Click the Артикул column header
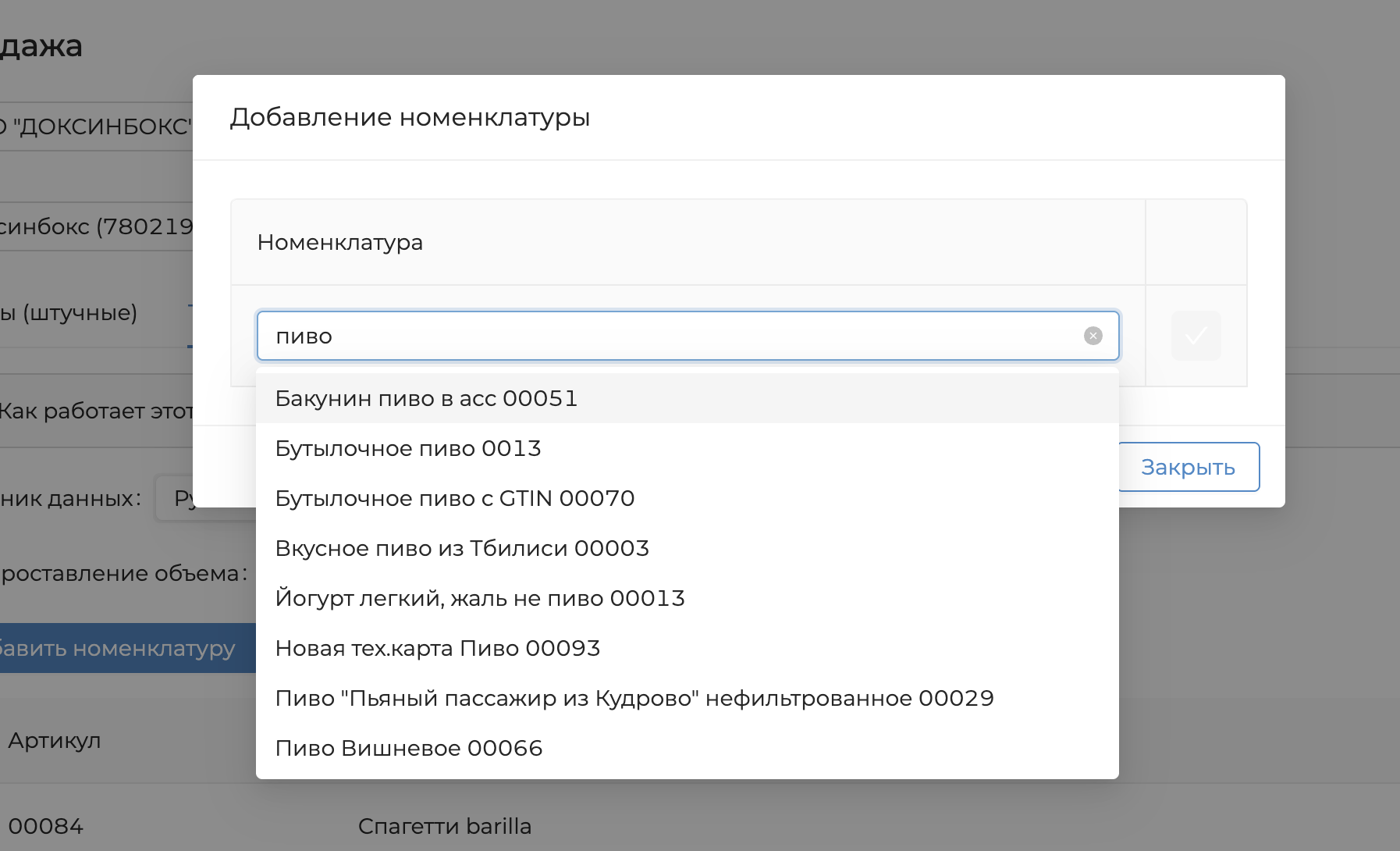 point(55,740)
